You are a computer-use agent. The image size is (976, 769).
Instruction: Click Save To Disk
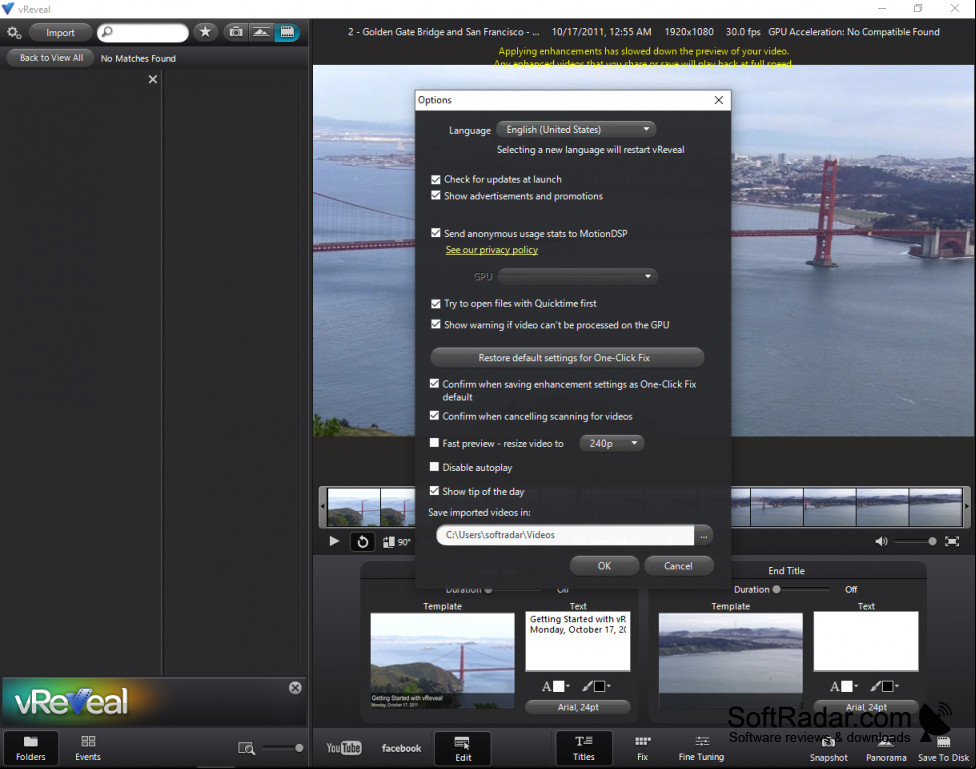(x=943, y=749)
